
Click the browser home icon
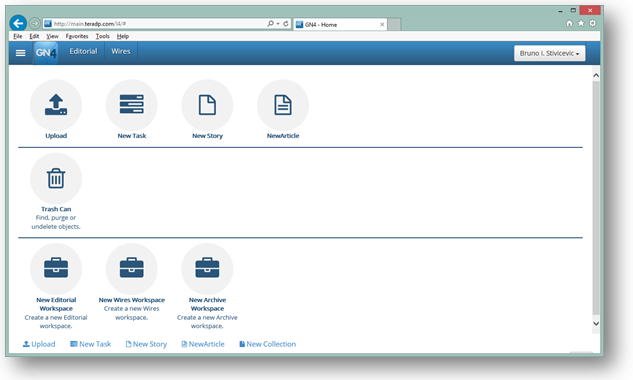pyautogui.click(x=569, y=23)
